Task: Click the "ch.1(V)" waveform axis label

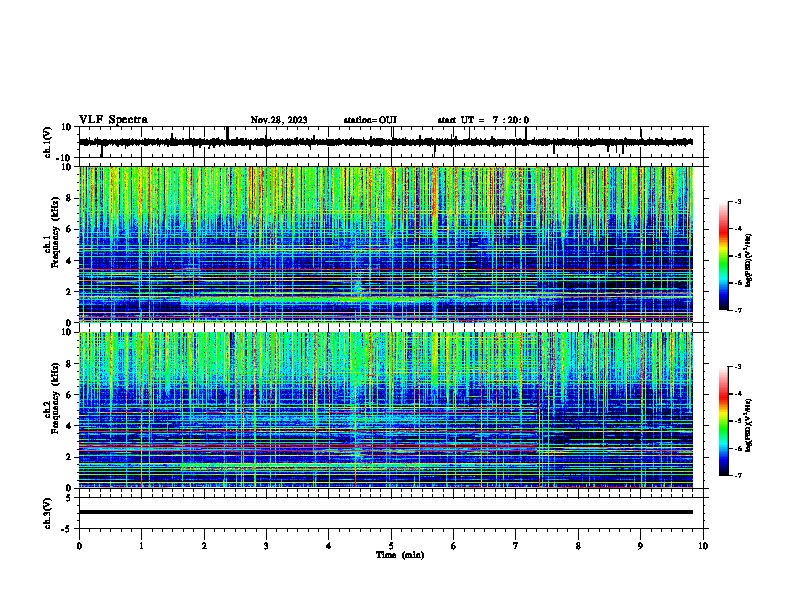Action: coord(48,142)
